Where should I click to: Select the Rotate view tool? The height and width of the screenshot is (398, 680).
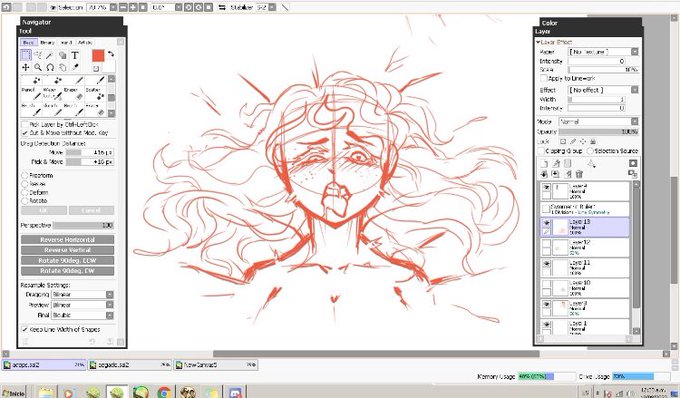click(x=50, y=67)
